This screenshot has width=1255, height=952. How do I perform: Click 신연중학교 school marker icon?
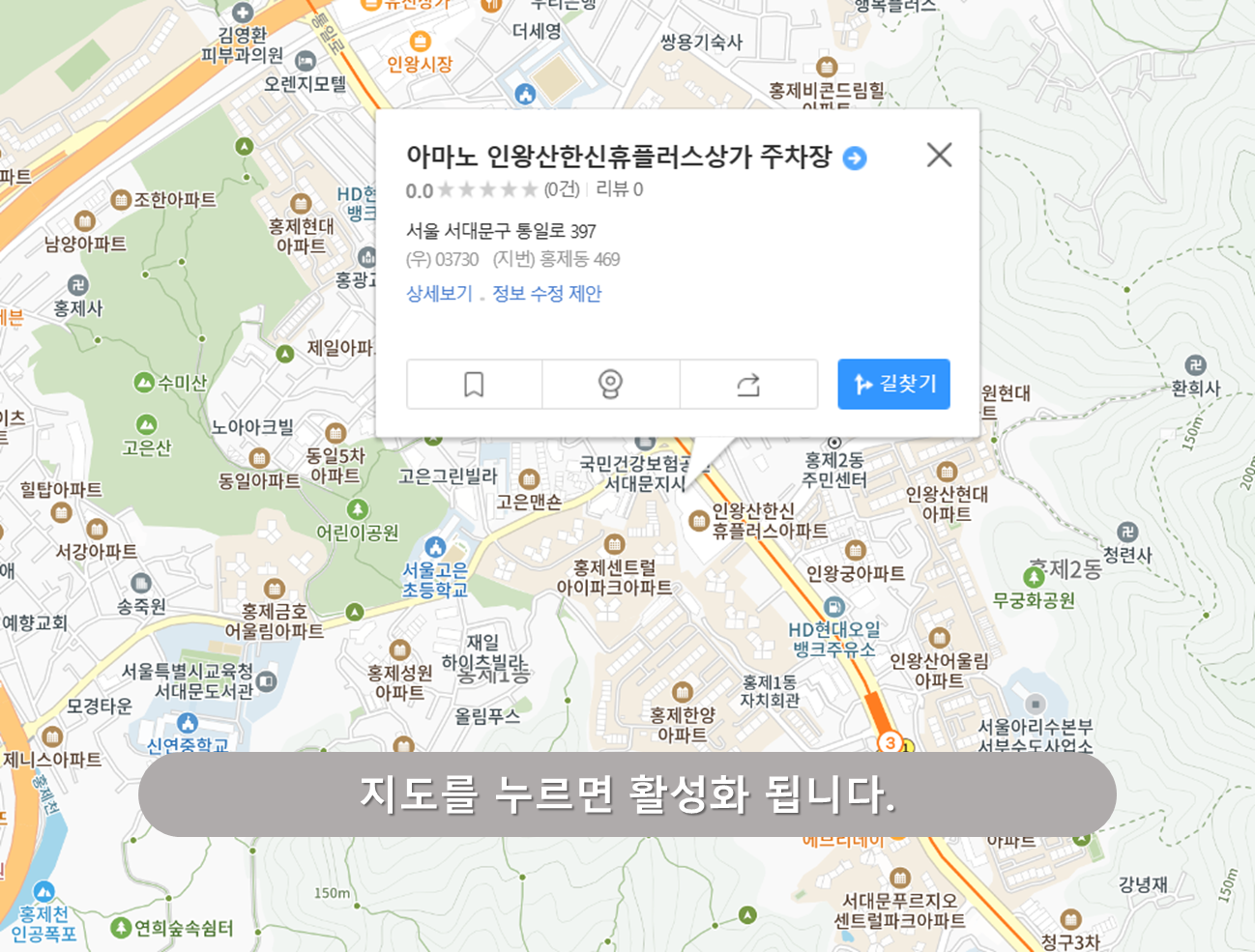pos(188,723)
